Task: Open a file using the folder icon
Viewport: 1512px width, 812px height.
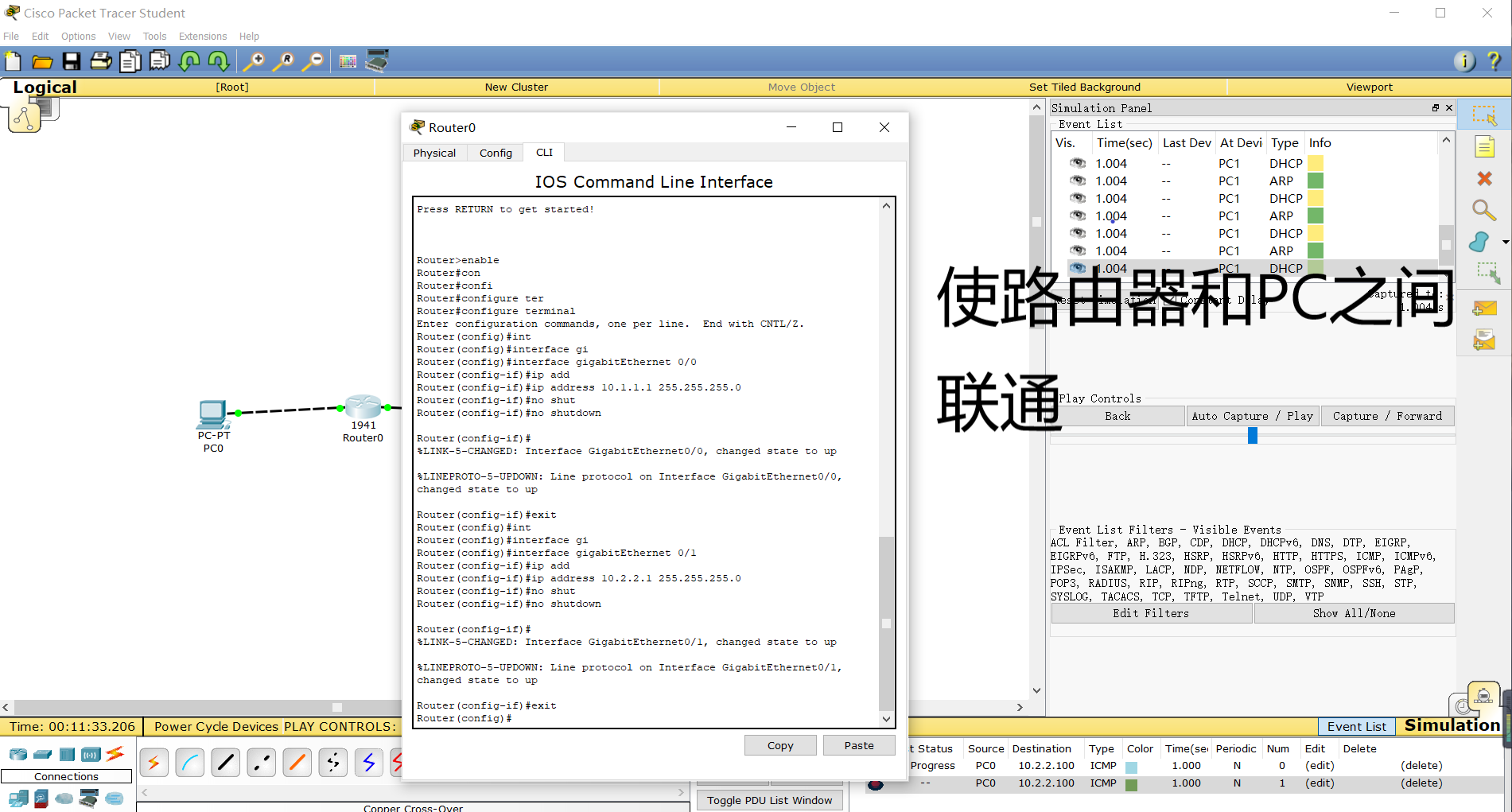Action: (42, 61)
